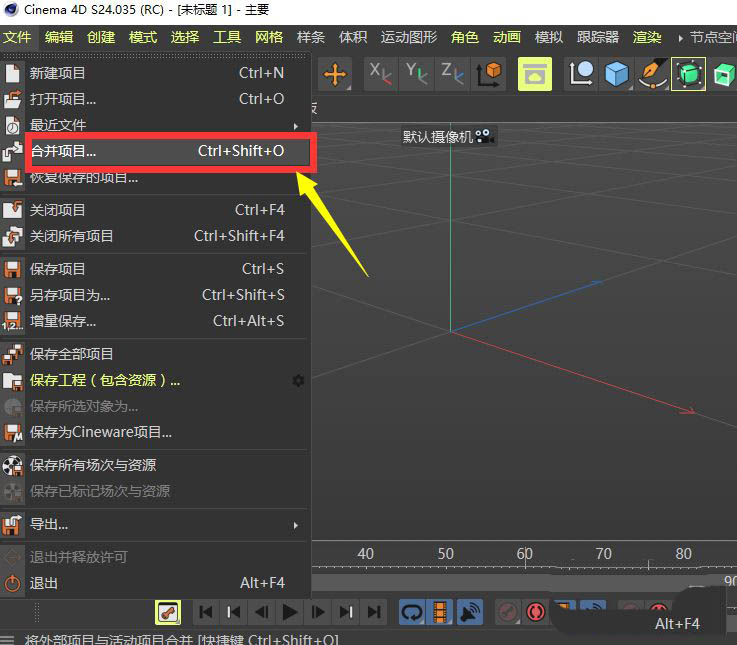The width and height of the screenshot is (737, 645).
Task: Add a blue cube primitive
Action: (617, 74)
